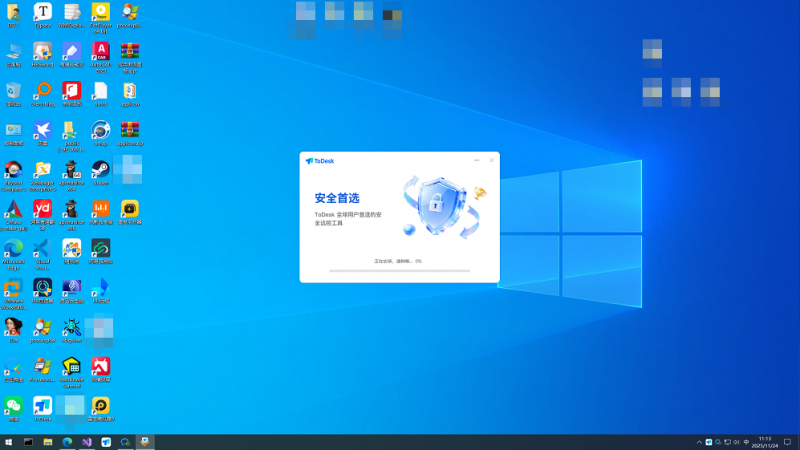The image size is (800, 450).
Task: Select the Recycle Bin icon
Action: click(x=13, y=91)
